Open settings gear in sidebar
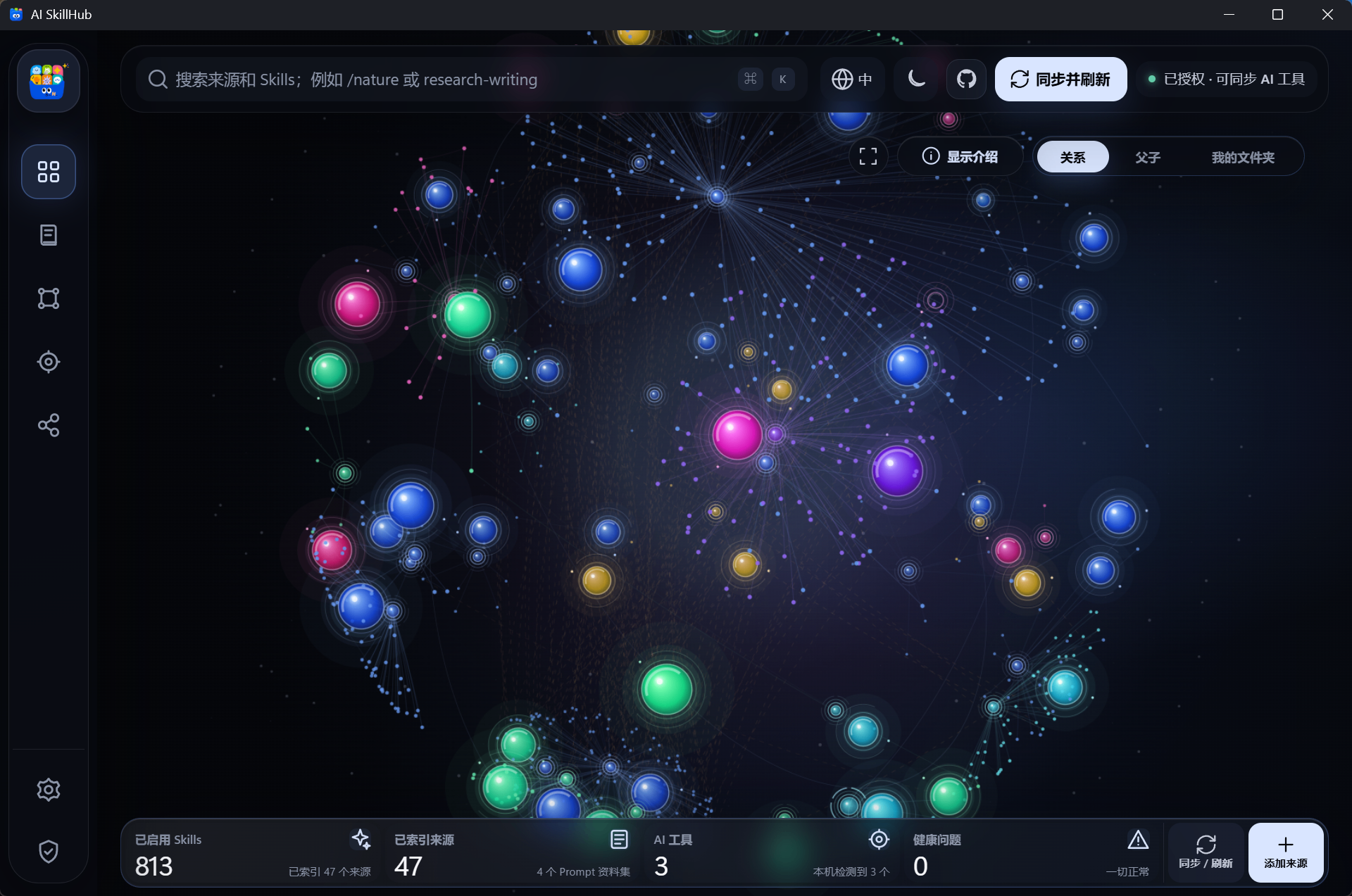 click(49, 790)
